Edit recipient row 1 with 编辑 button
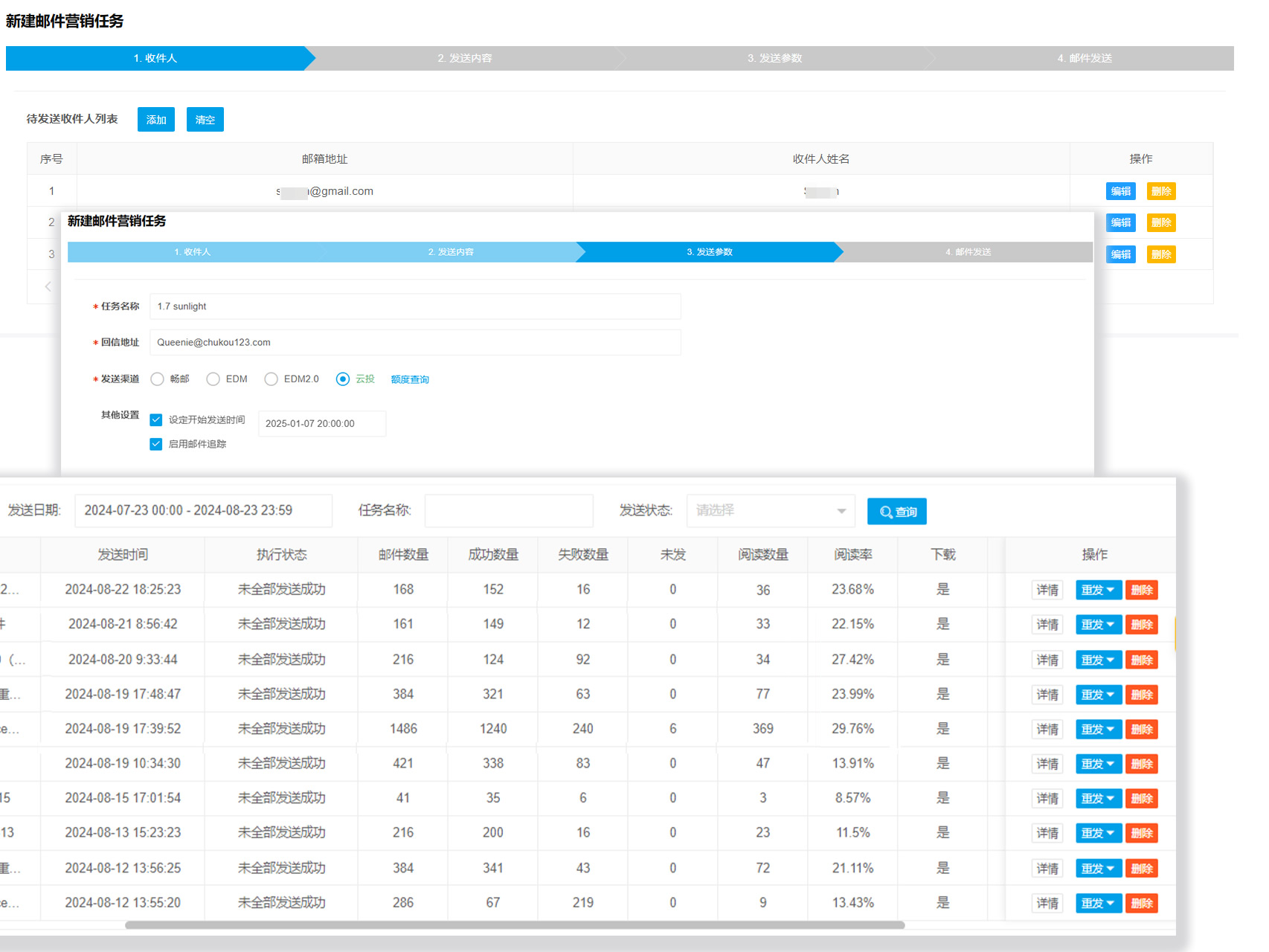This screenshot has width=1269, height=952. coord(1121,191)
